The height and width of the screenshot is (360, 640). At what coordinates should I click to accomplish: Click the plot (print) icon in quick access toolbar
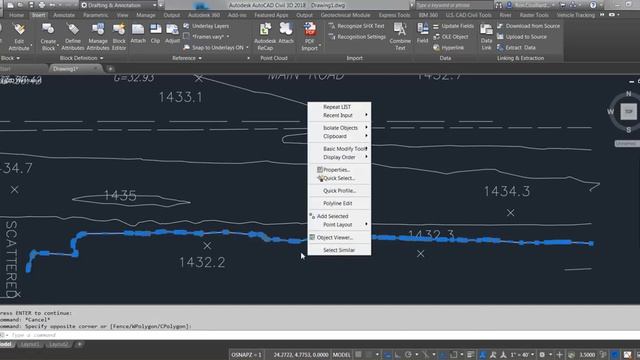point(42,5)
